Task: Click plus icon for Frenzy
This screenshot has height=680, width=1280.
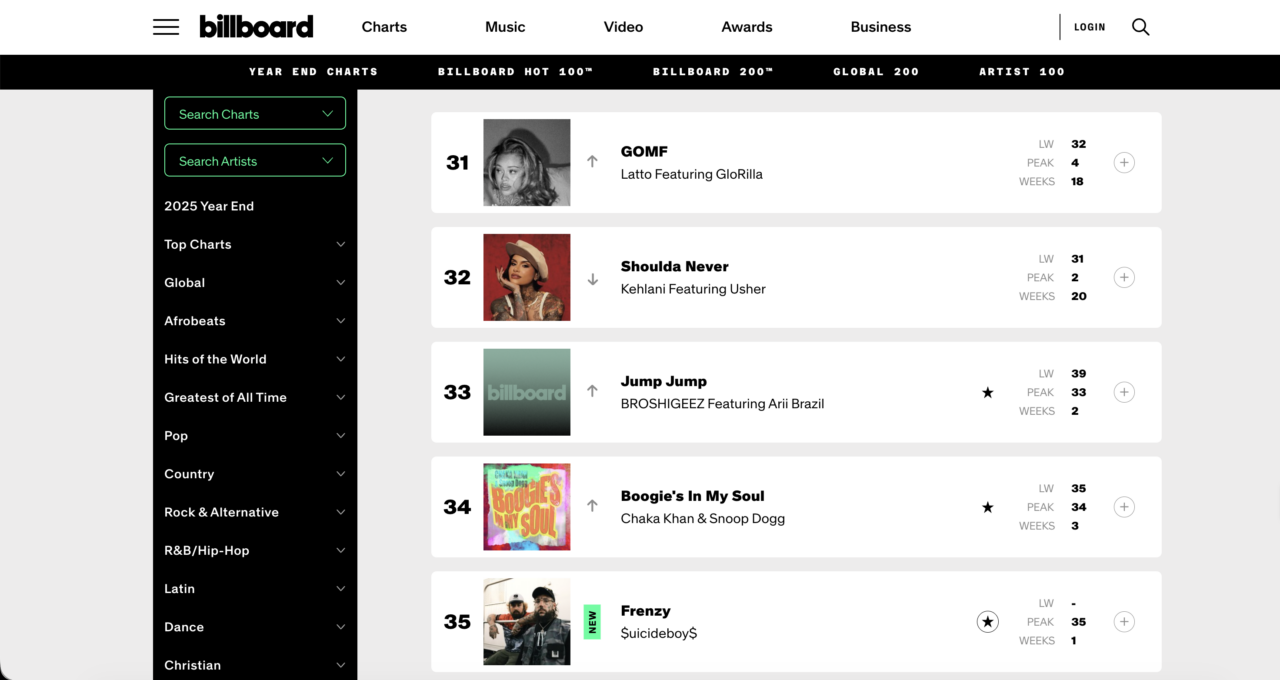Action: [x=1124, y=622]
